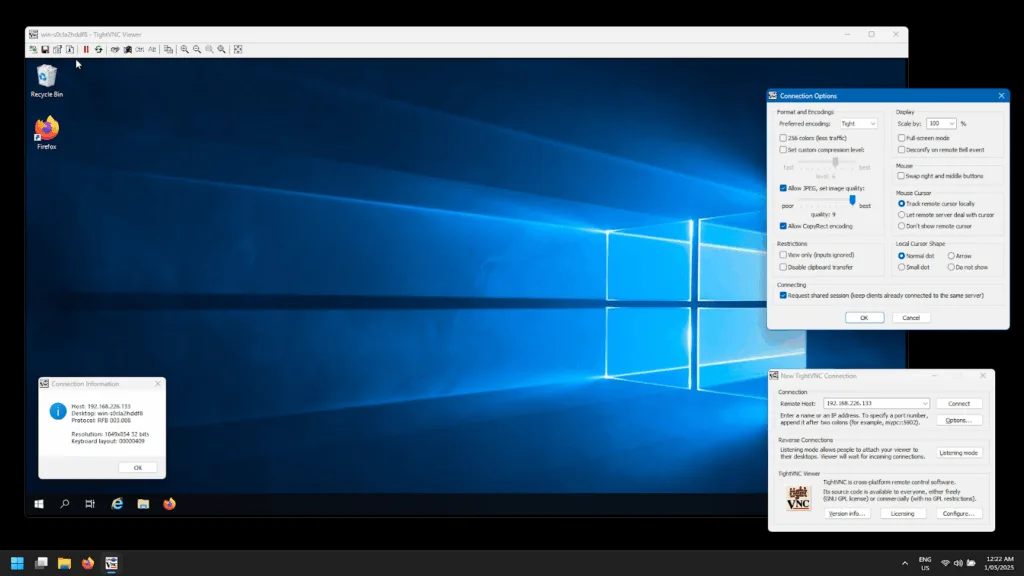Send Ctrl+Esc Start key via toolbar icon
The width and height of the screenshot is (1024, 576).
click(x=127, y=50)
